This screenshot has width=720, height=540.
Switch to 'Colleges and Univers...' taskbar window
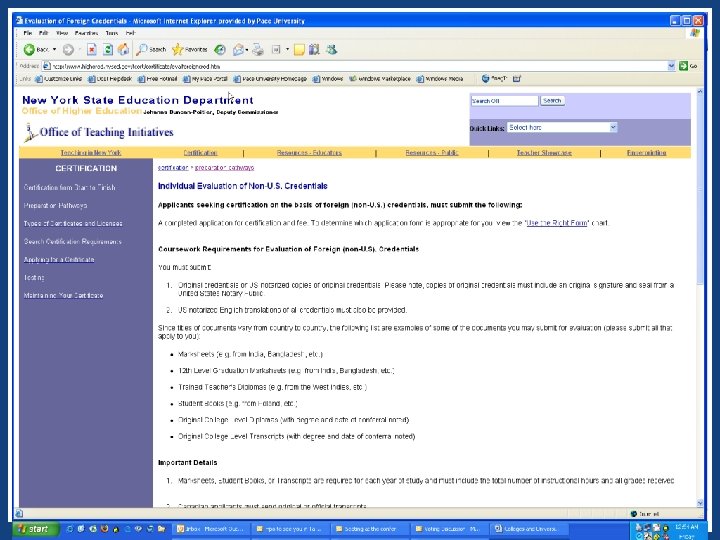[x=529, y=529]
